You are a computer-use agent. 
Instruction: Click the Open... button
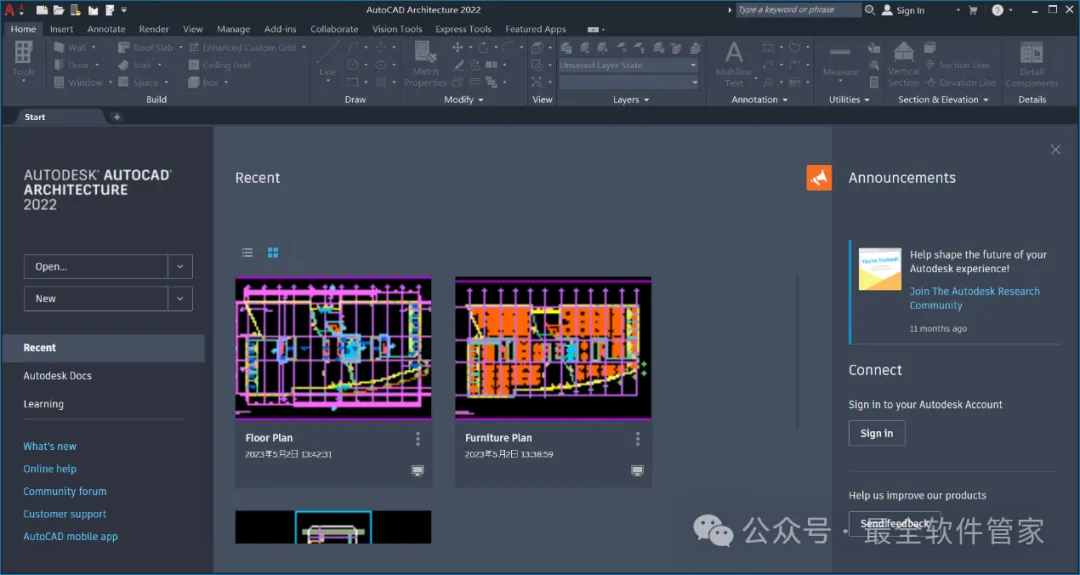click(x=96, y=266)
